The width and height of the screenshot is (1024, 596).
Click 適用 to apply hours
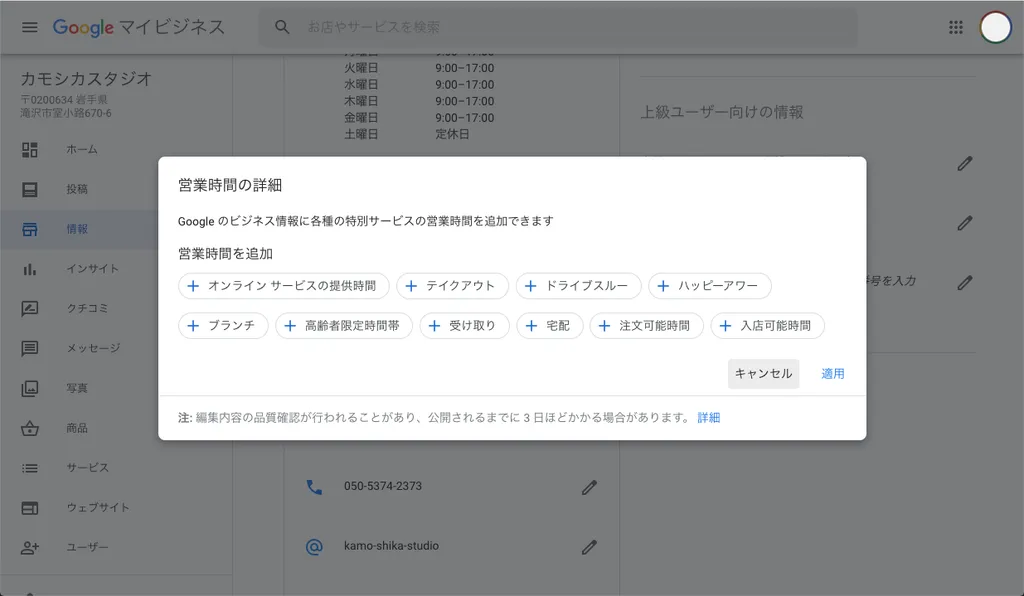(x=833, y=373)
